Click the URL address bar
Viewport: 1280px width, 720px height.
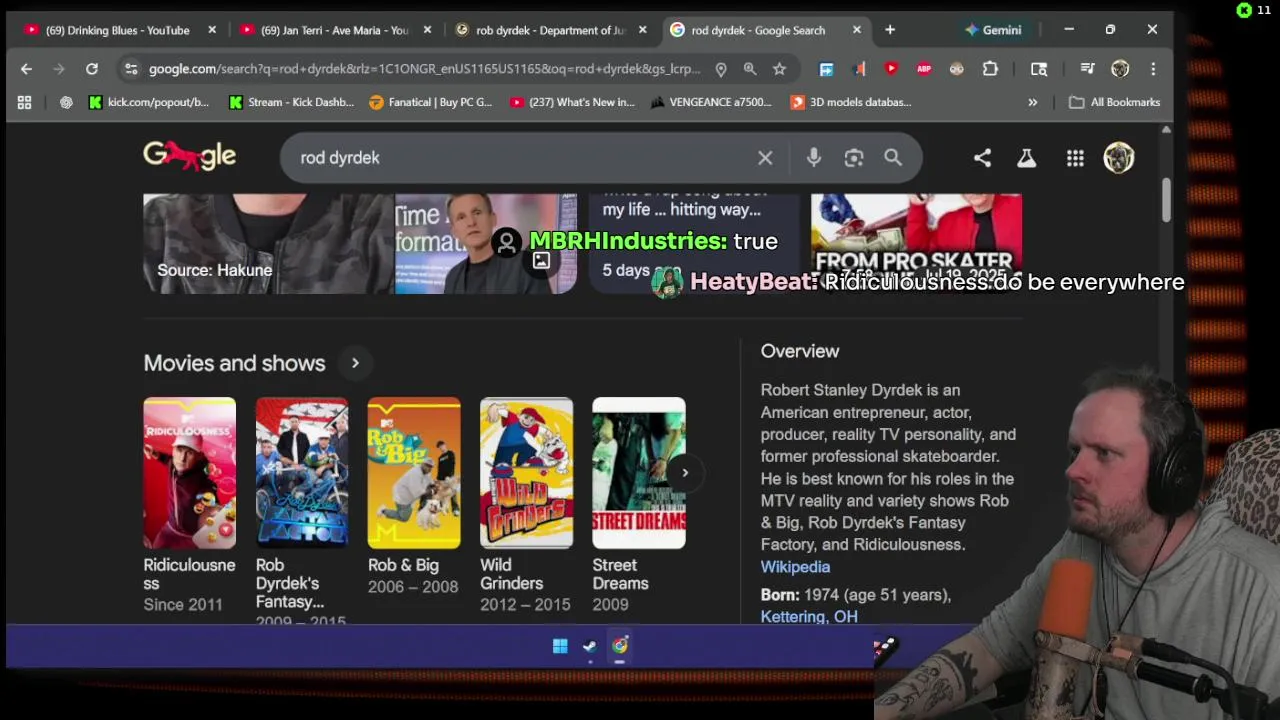tap(425, 69)
